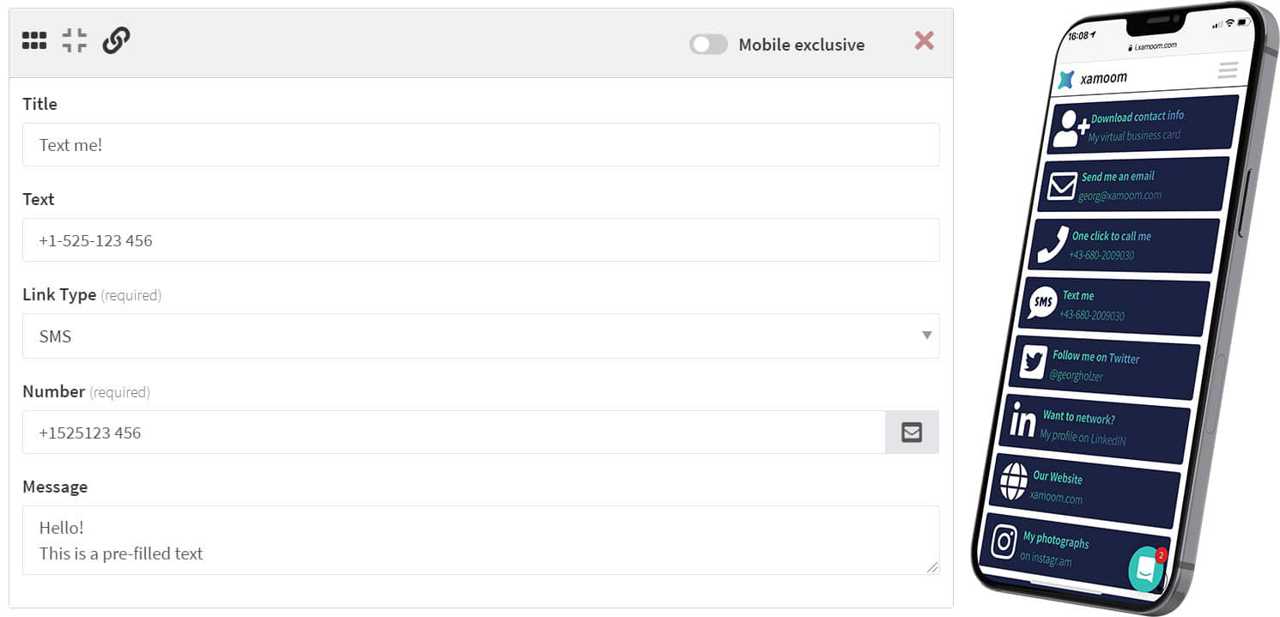1280x617 pixels.
Task: Tap the Twitter bird icon on phone
Action: pyautogui.click(x=1031, y=362)
